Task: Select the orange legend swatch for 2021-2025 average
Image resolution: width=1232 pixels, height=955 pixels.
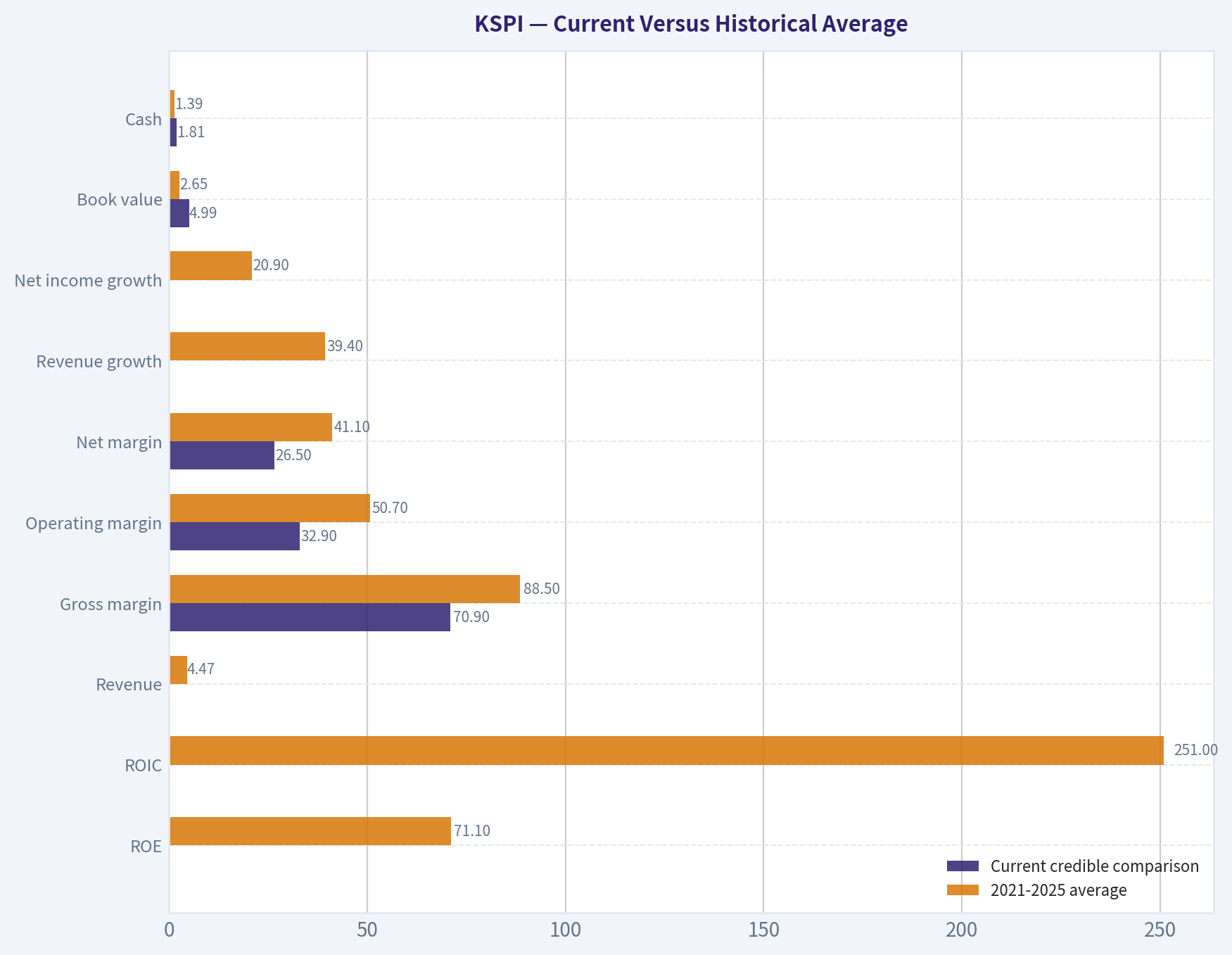Action: tap(963, 890)
